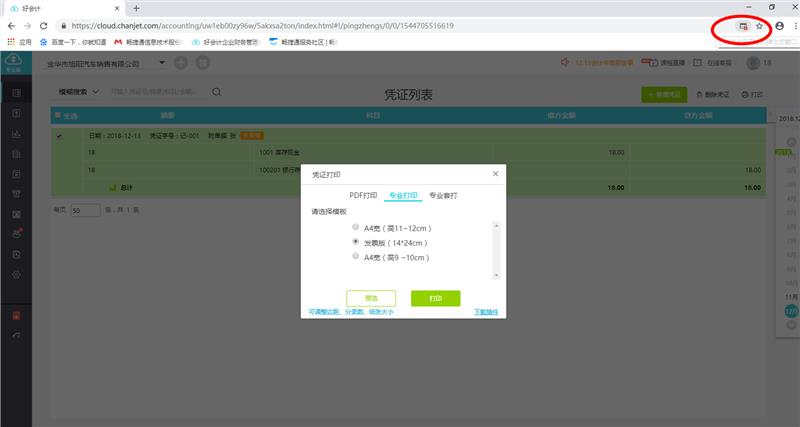Click the 预览 preview button

coord(371,298)
